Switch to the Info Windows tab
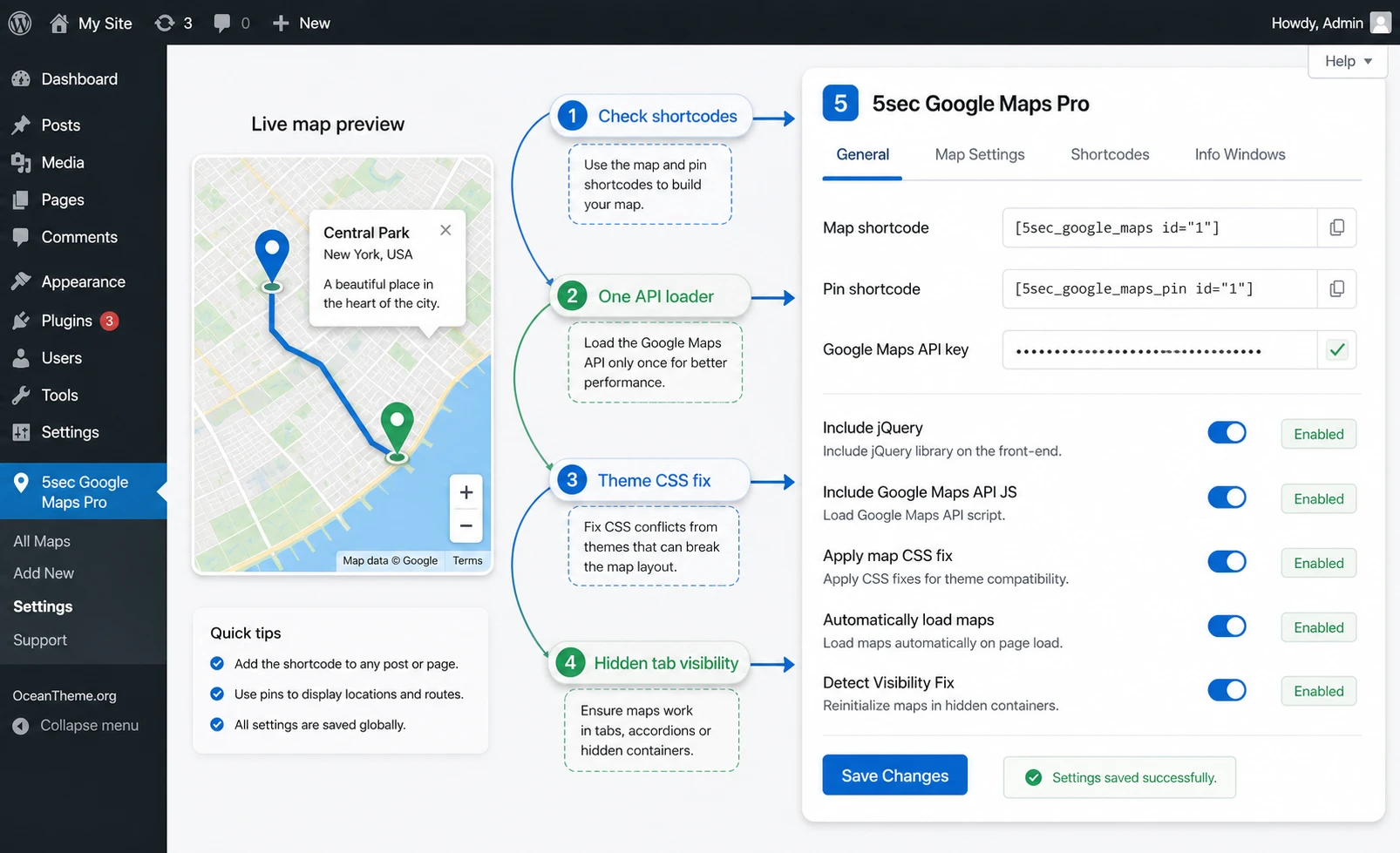The height and width of the screenshot is (853, 1400). (x=1240, y=155)
